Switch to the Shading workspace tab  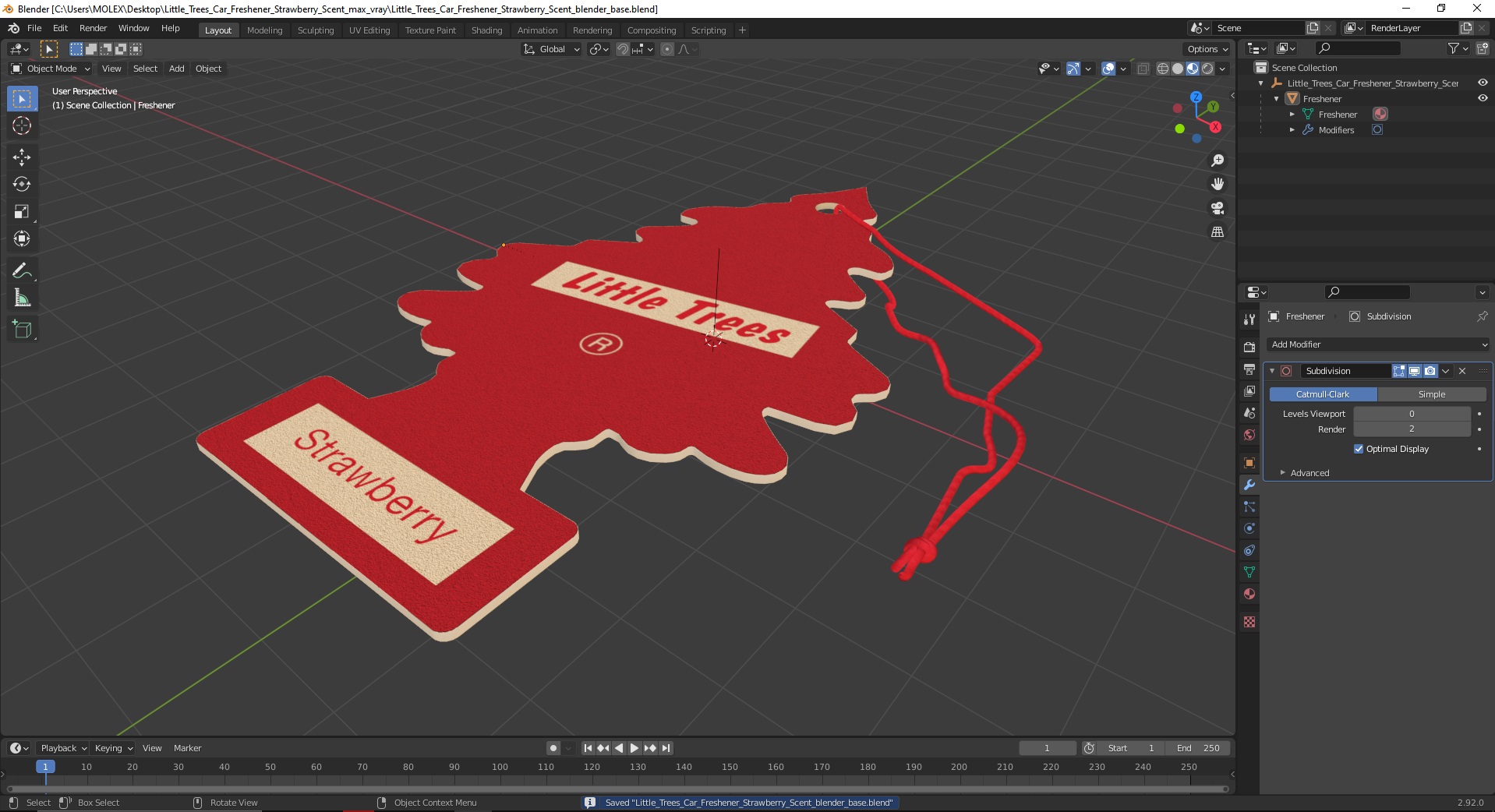pyautogui.click(x=486, y=30)
